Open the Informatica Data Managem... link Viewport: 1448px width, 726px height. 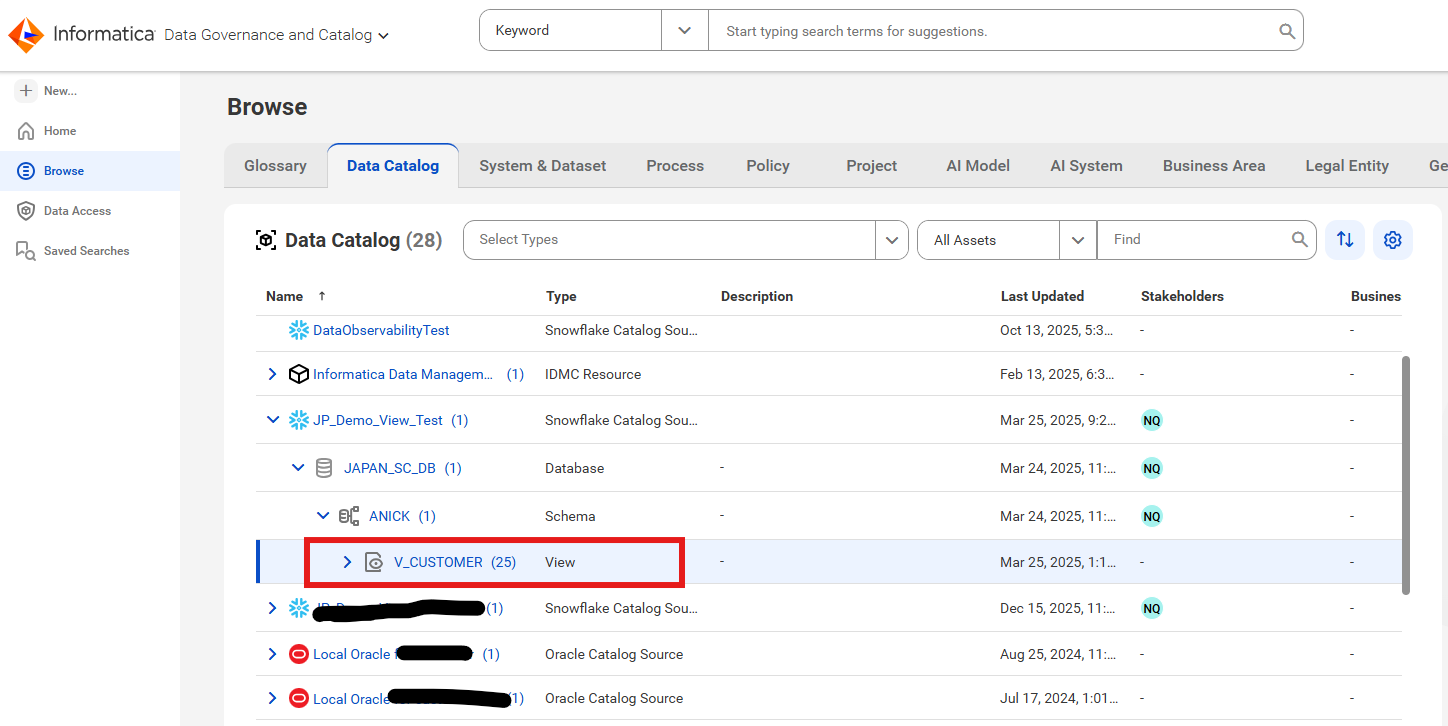coord(403,374)
